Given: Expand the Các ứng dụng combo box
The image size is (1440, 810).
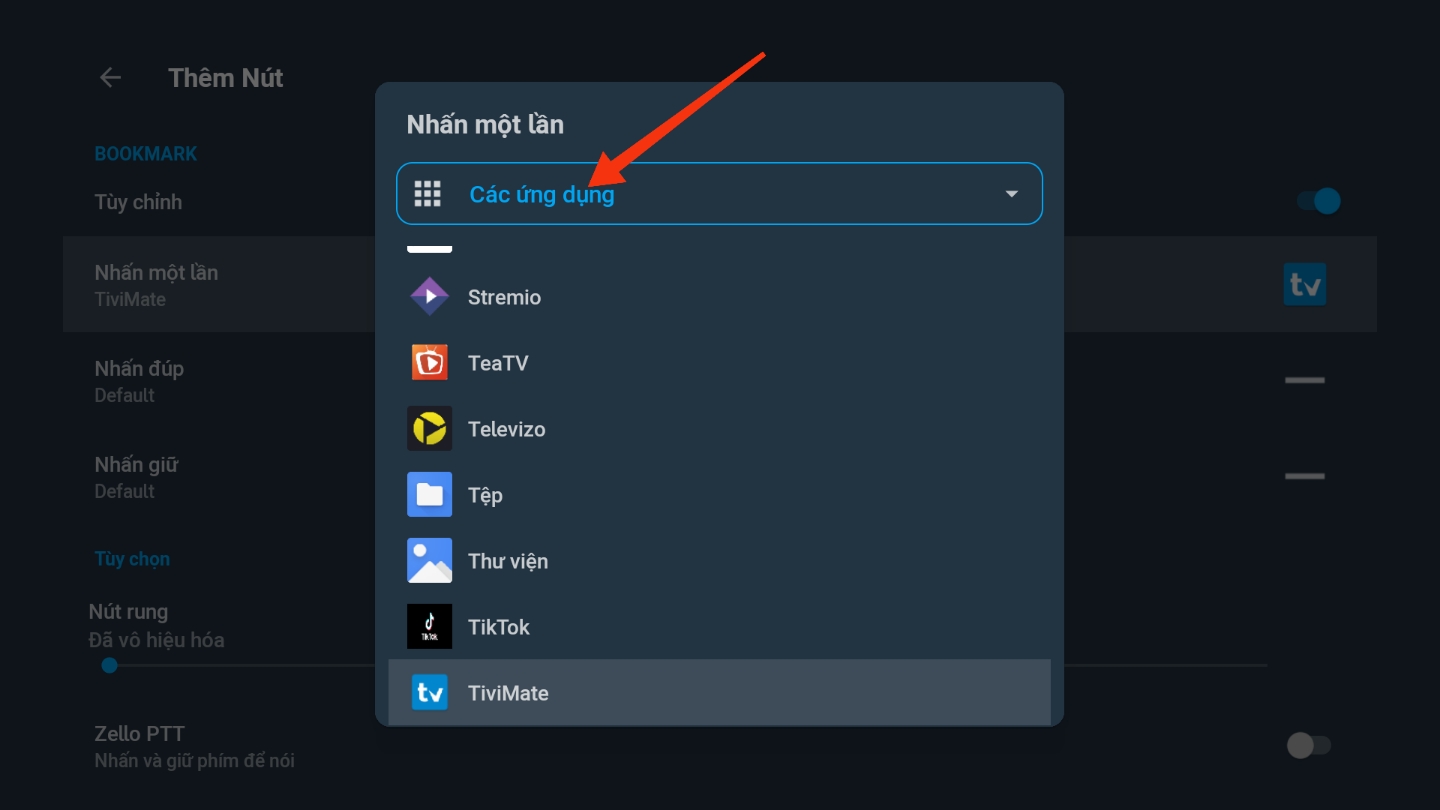Looking at the screenshot, I should [719, 194].
